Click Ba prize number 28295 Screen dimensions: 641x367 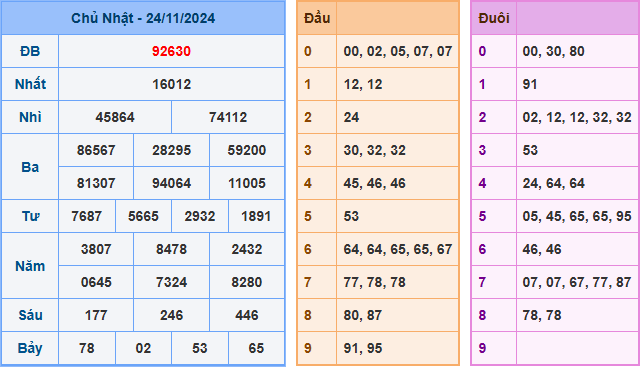click(171, 150)
